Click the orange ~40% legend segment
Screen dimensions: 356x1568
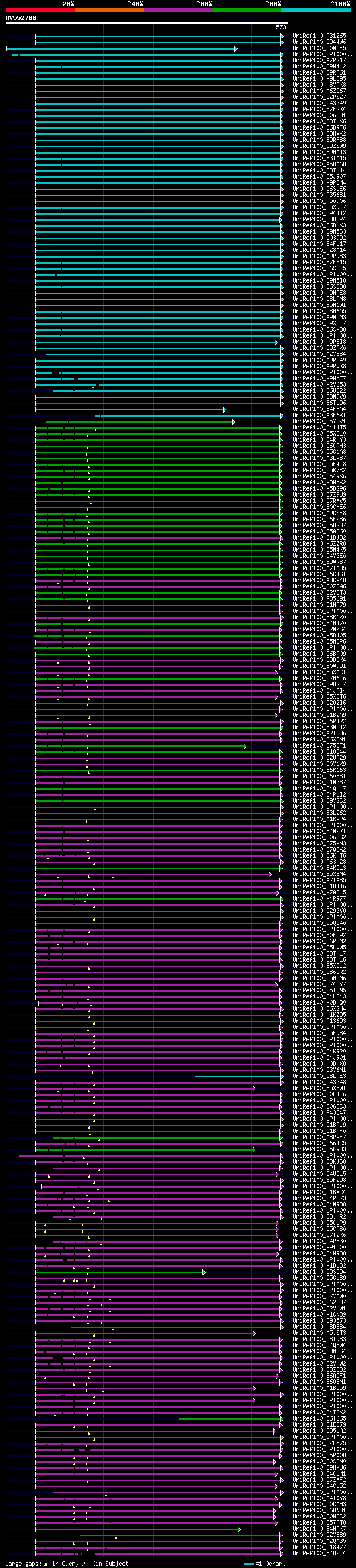click(x=109, y=10)
